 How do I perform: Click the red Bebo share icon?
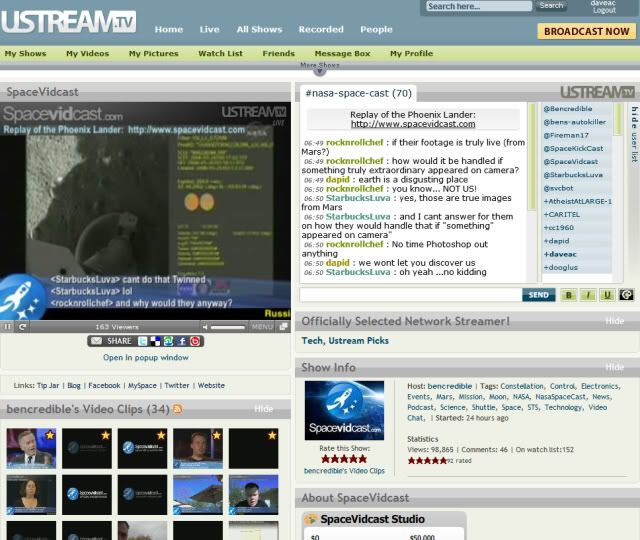[195, 341]
